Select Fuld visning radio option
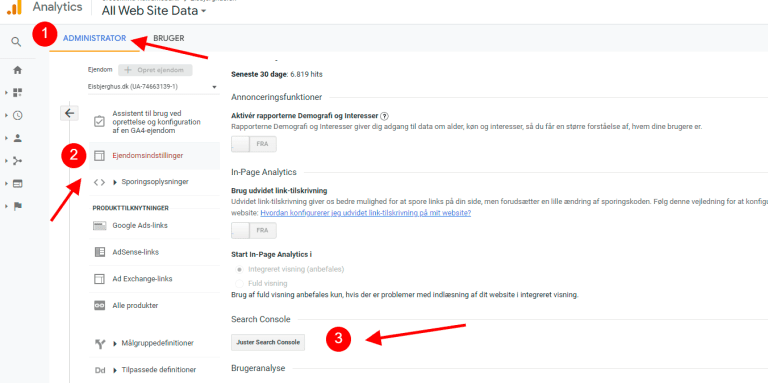This screenshot has width=768, height=383. [239, 284]
